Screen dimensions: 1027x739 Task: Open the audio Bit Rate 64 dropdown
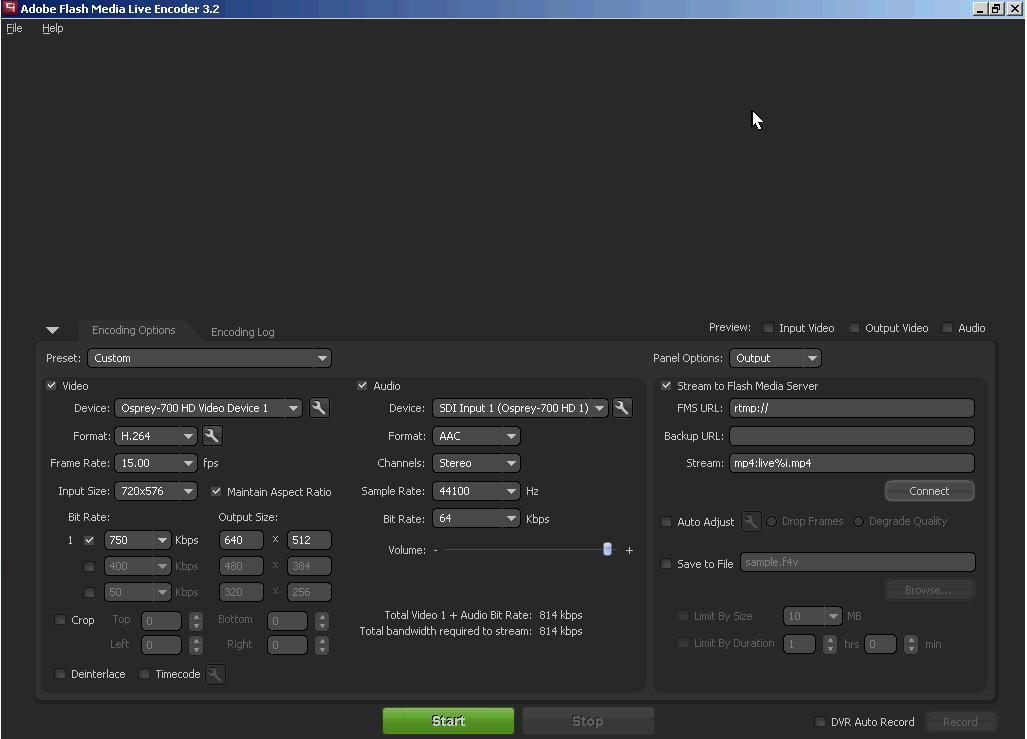coord(476,518)
